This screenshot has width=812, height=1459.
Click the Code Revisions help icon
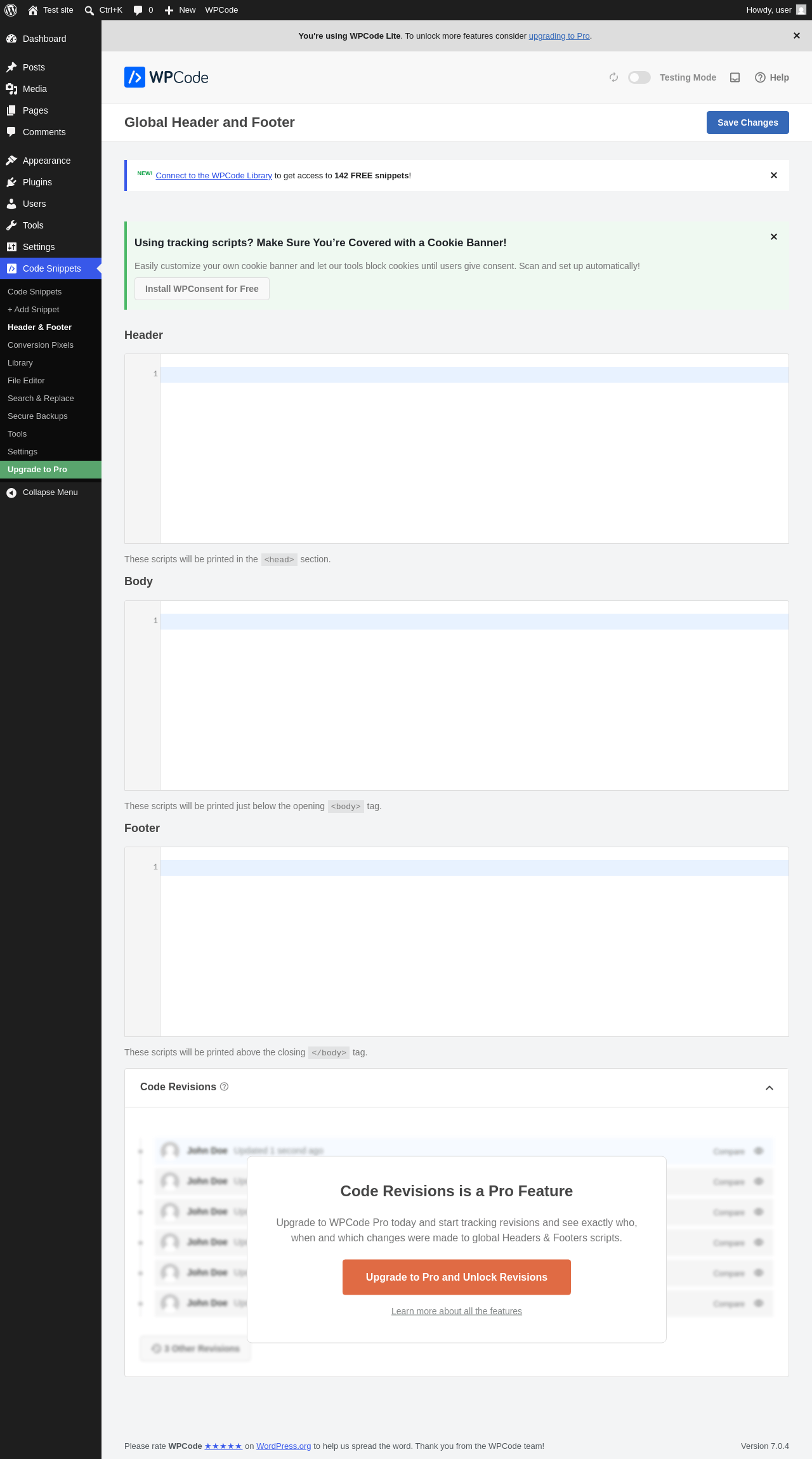click(x=224, y=1086)
